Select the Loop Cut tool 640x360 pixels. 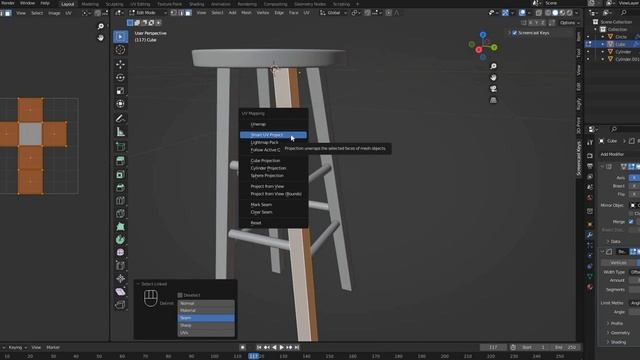pos(120,200)
